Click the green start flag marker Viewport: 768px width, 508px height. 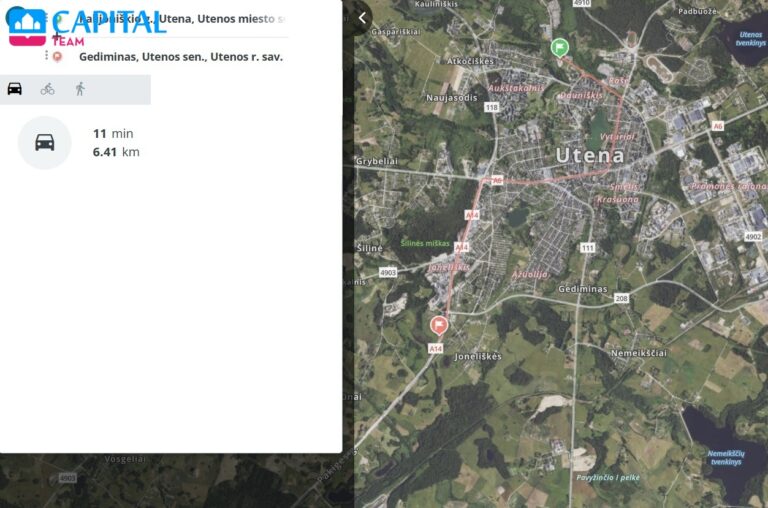(x=560, y=47)
